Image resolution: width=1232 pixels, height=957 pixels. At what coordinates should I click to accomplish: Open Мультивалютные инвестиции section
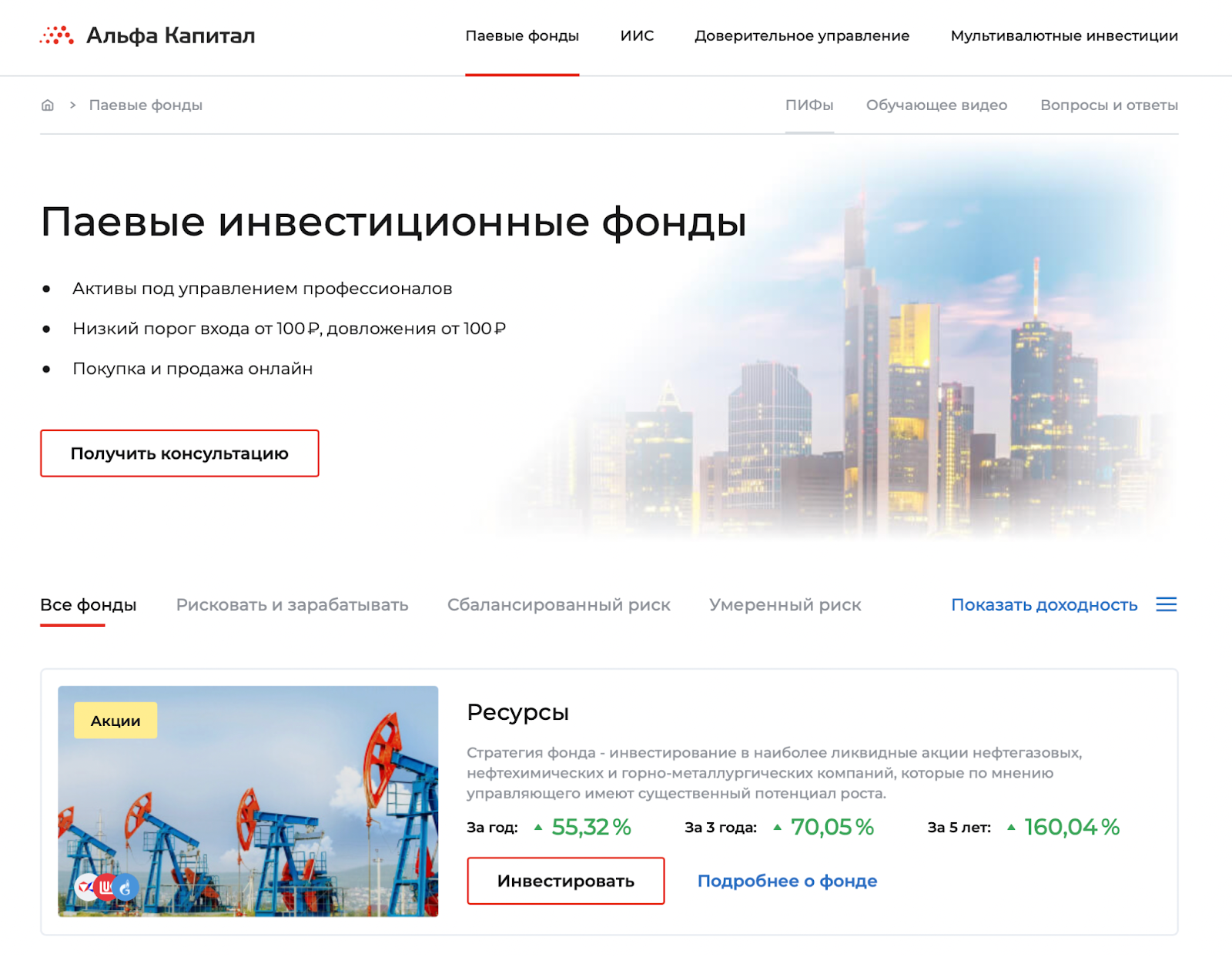point(1064,36)
